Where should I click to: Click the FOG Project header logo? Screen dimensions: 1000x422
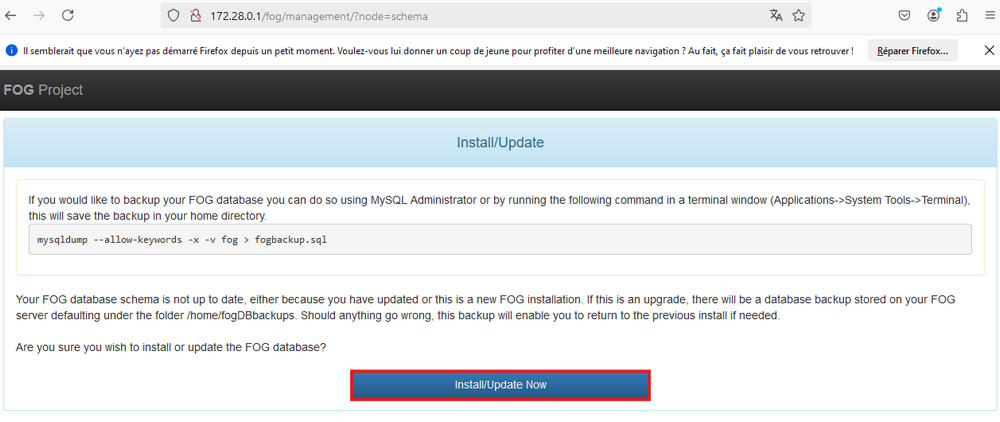click(43, 90)
